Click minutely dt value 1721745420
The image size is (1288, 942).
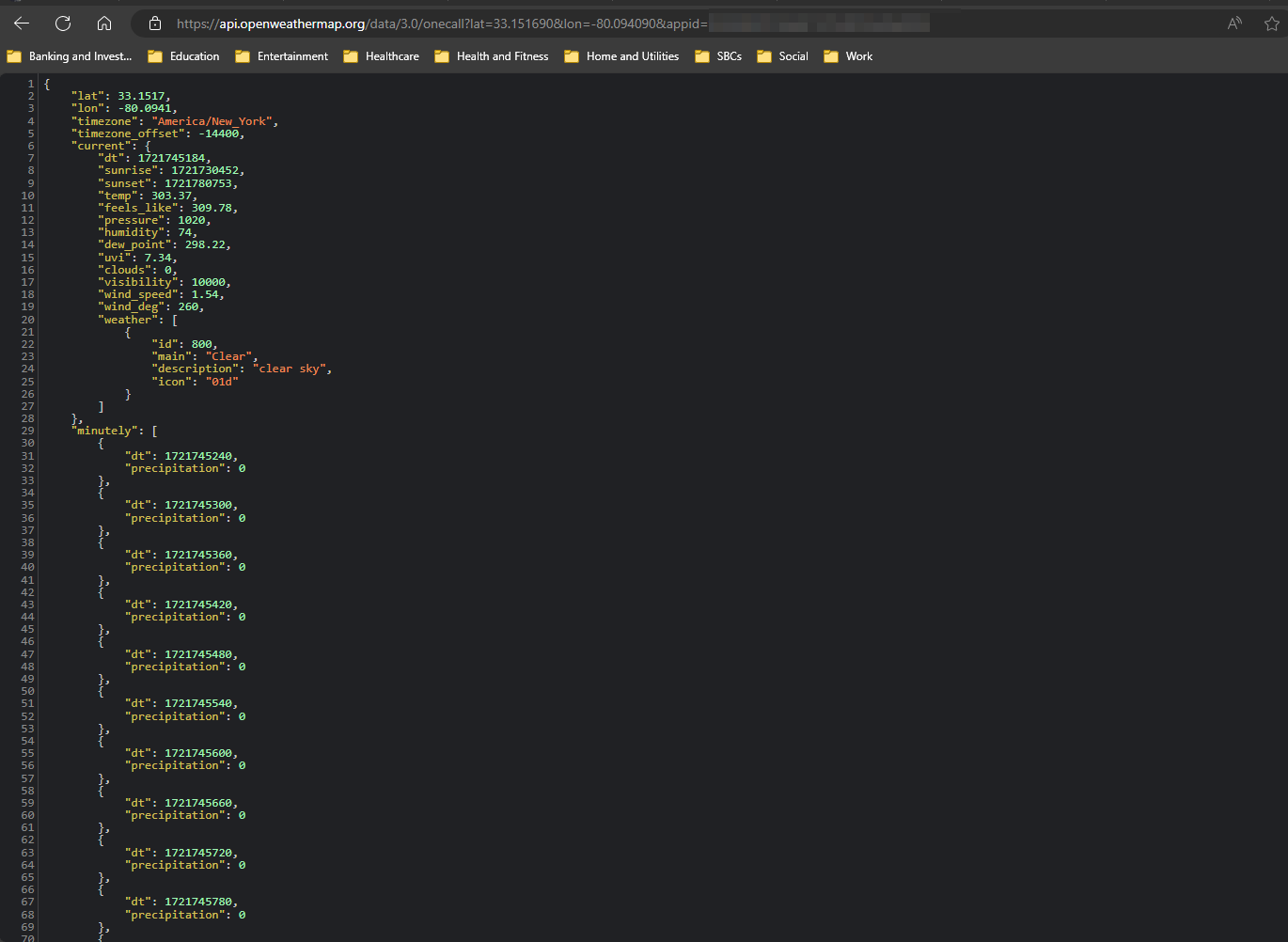pyautogui.click(x=198, y=604)
